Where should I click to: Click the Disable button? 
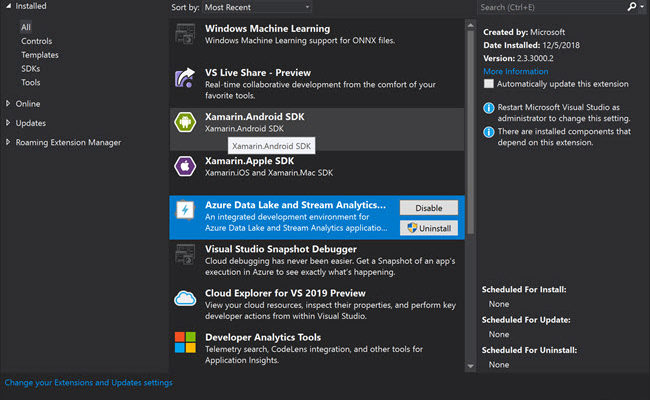429,208
